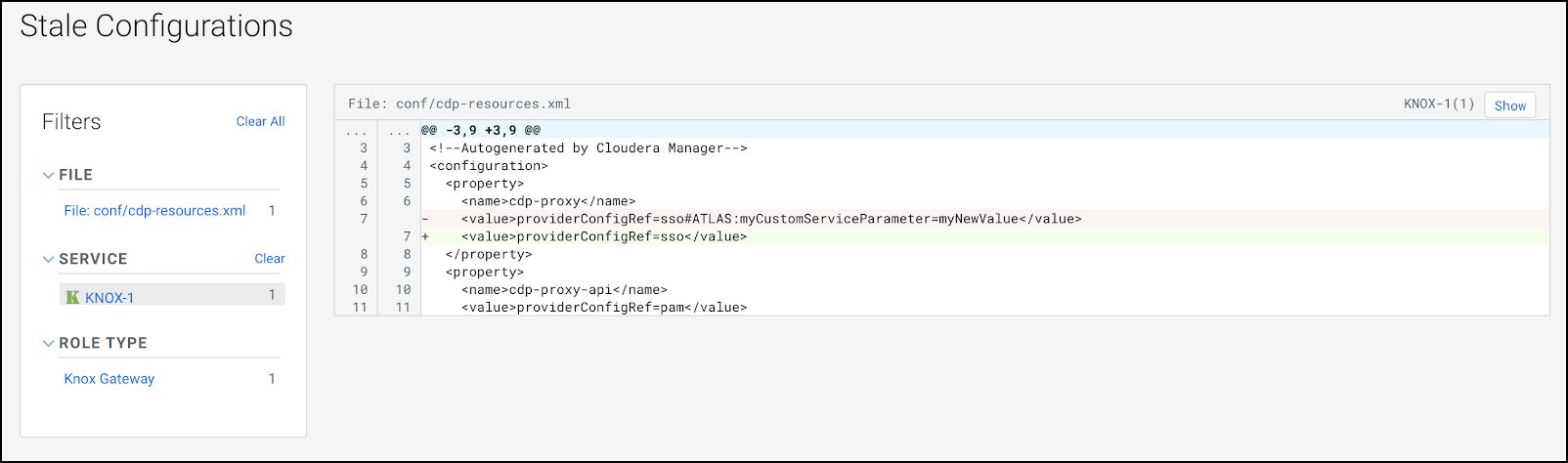Click the plus marker on the added line
1568x463 pixels.
click(425, 236)
